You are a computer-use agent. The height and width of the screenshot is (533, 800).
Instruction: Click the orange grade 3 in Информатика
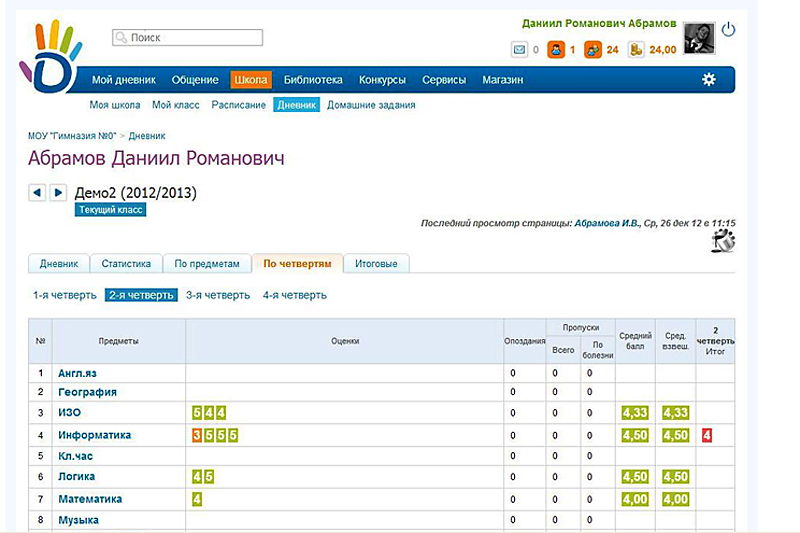tap(197, 435)
